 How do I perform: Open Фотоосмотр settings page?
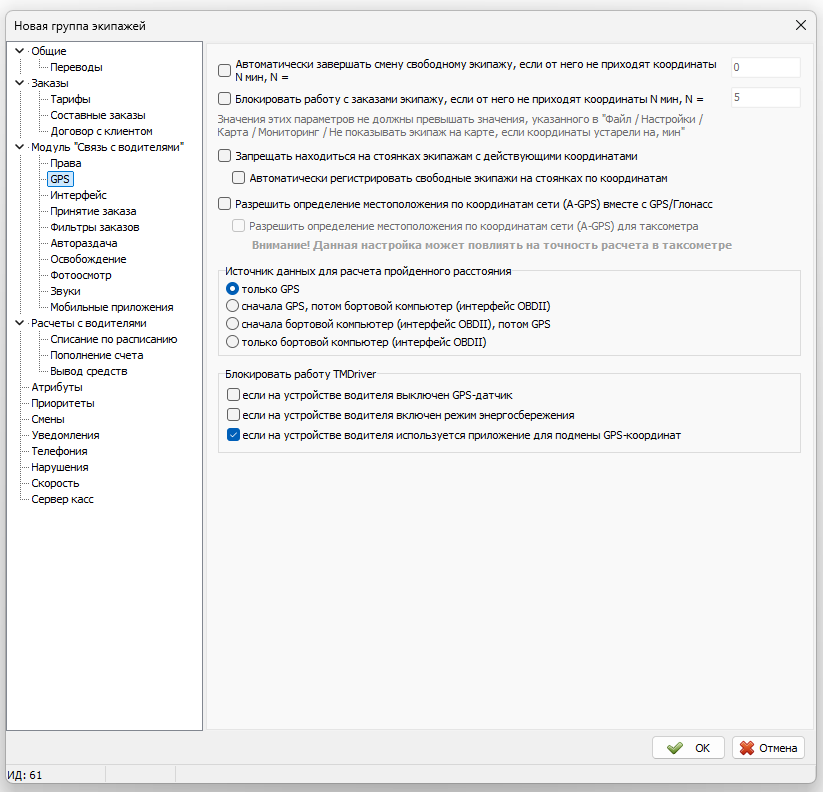tap(80, 275)
